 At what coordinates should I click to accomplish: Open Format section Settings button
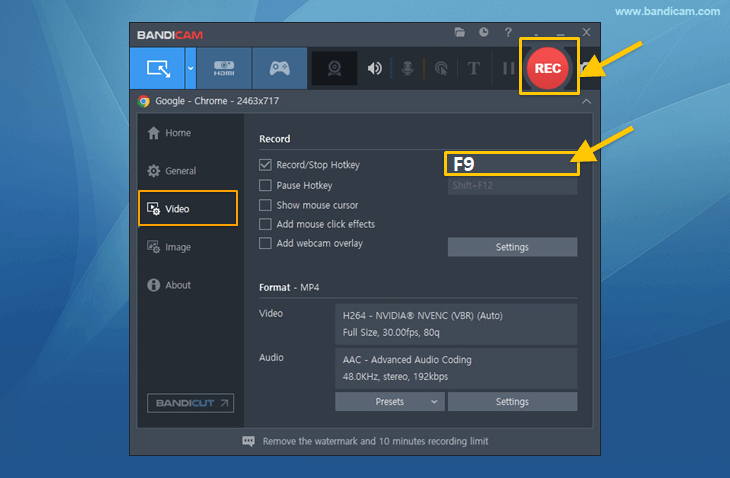point(512,402)
